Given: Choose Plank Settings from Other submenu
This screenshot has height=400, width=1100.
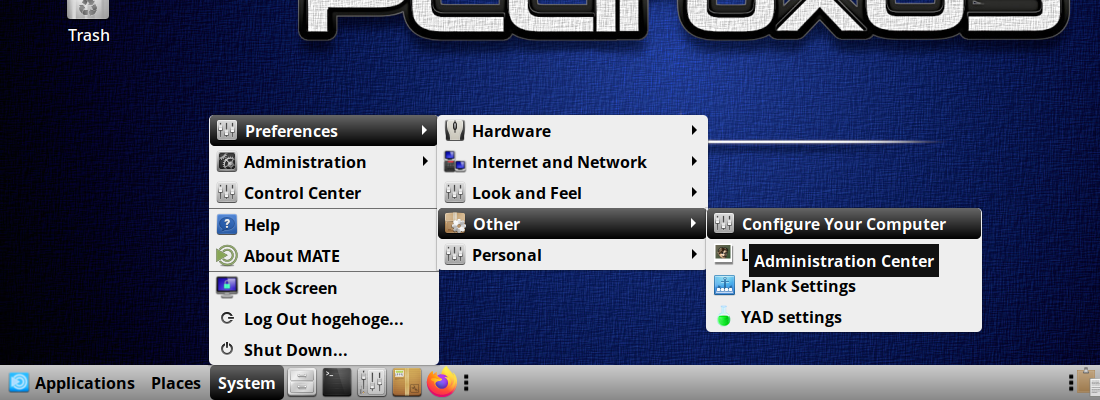Looking at the screenshot, I should pyautogui.click(x=844, y=286).
